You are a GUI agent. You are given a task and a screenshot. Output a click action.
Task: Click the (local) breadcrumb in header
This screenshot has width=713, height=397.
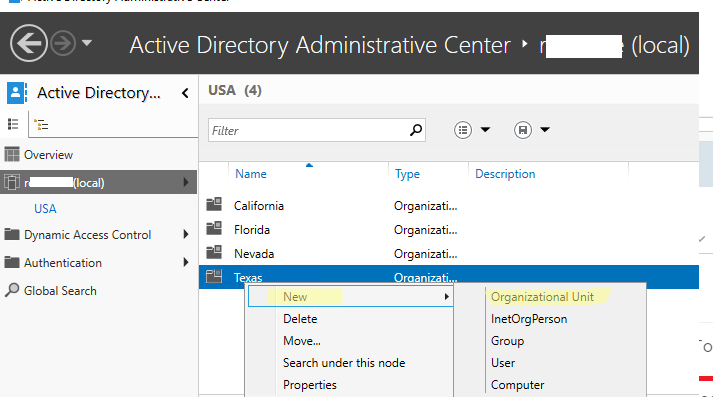(x=615, y=45)
